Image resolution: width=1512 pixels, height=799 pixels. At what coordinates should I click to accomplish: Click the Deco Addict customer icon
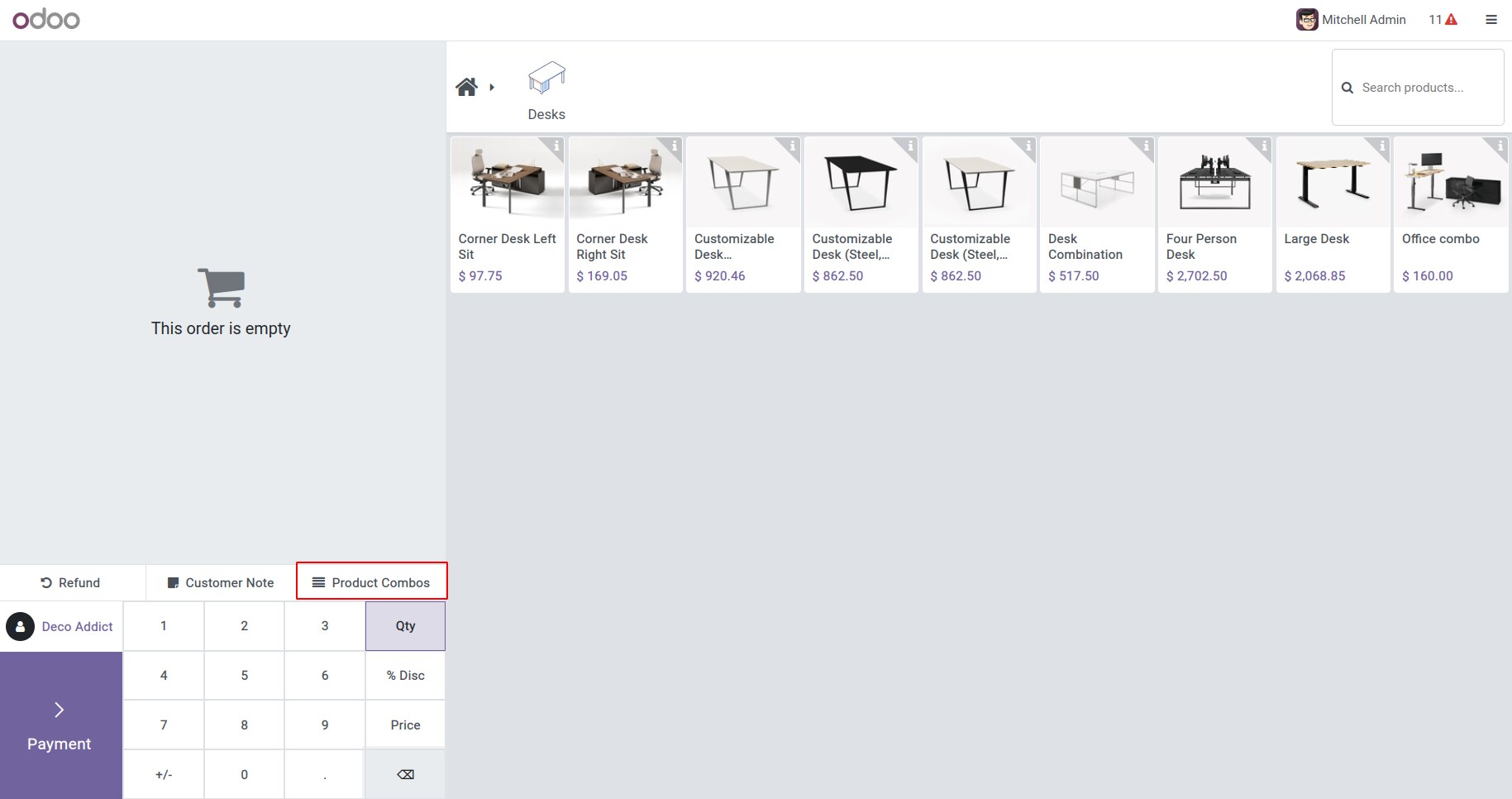[20, 627]
